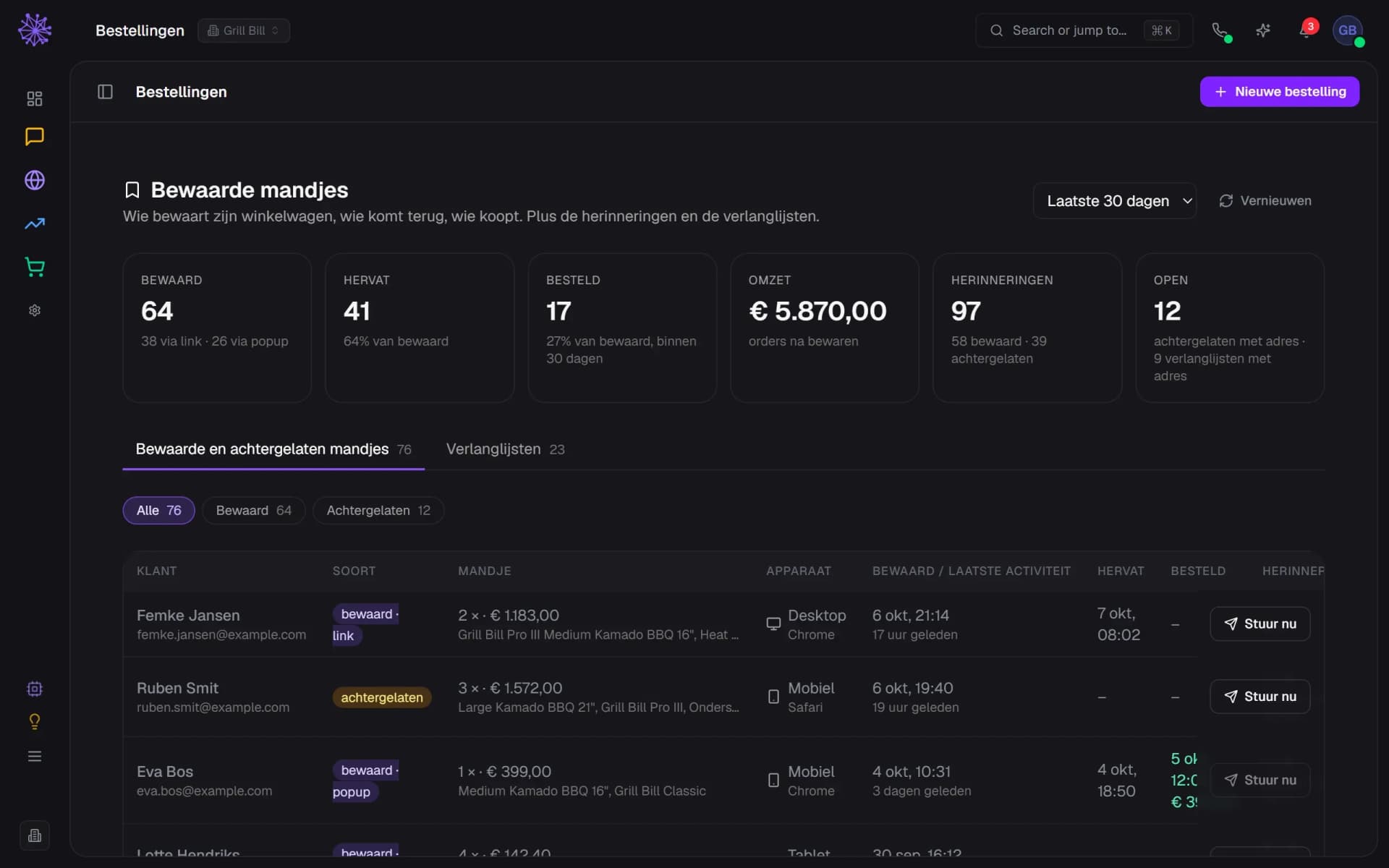Click the phone call icon in header
The width and height of the screenshot is (1389, 868).
point(1220,30)
